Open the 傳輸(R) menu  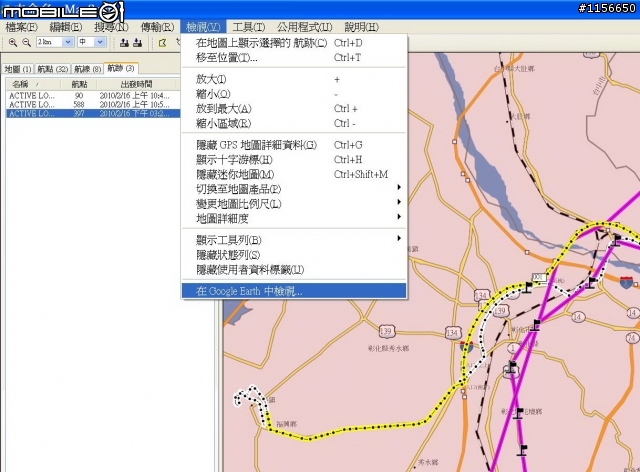(x=157, y=27)
